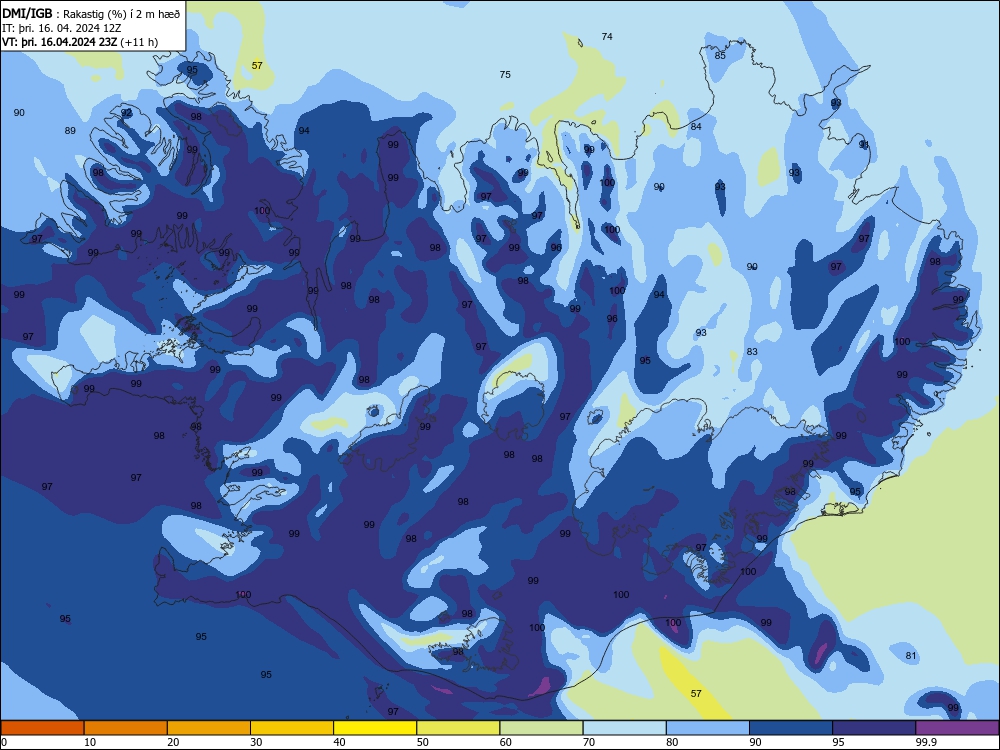The image size is (1000, 750).
Task: Select the 95–99.9 dark navy legend swatch
Action: [874, 728]
